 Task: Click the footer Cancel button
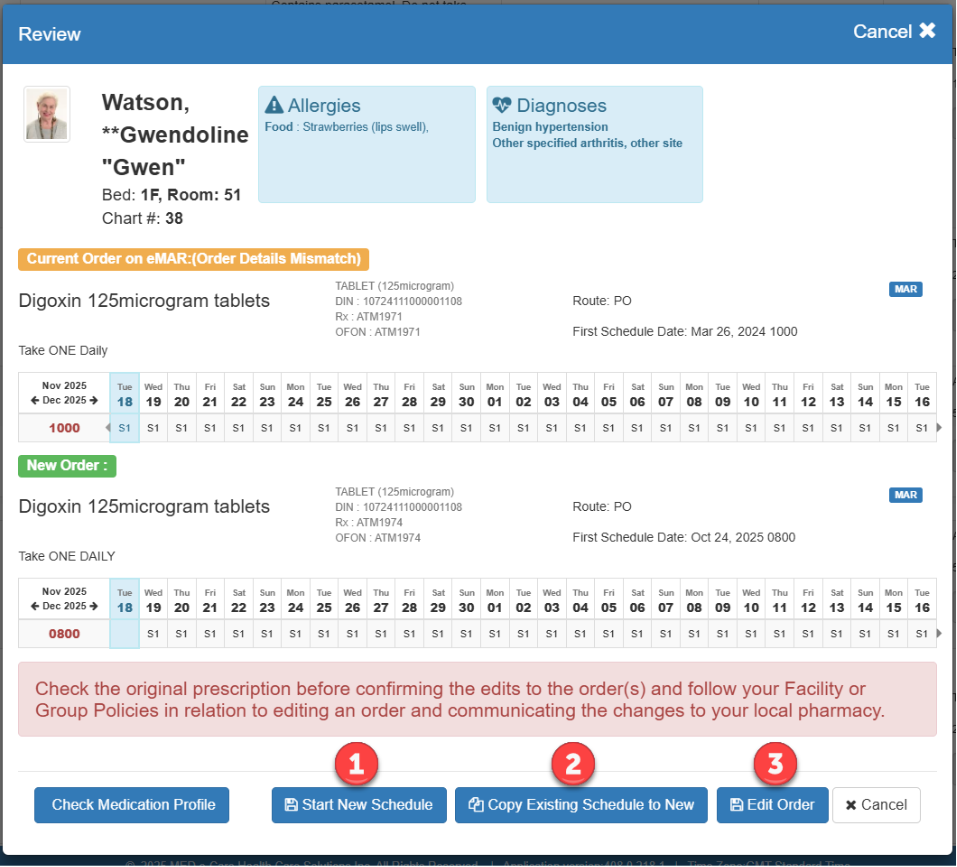[876, 805]
